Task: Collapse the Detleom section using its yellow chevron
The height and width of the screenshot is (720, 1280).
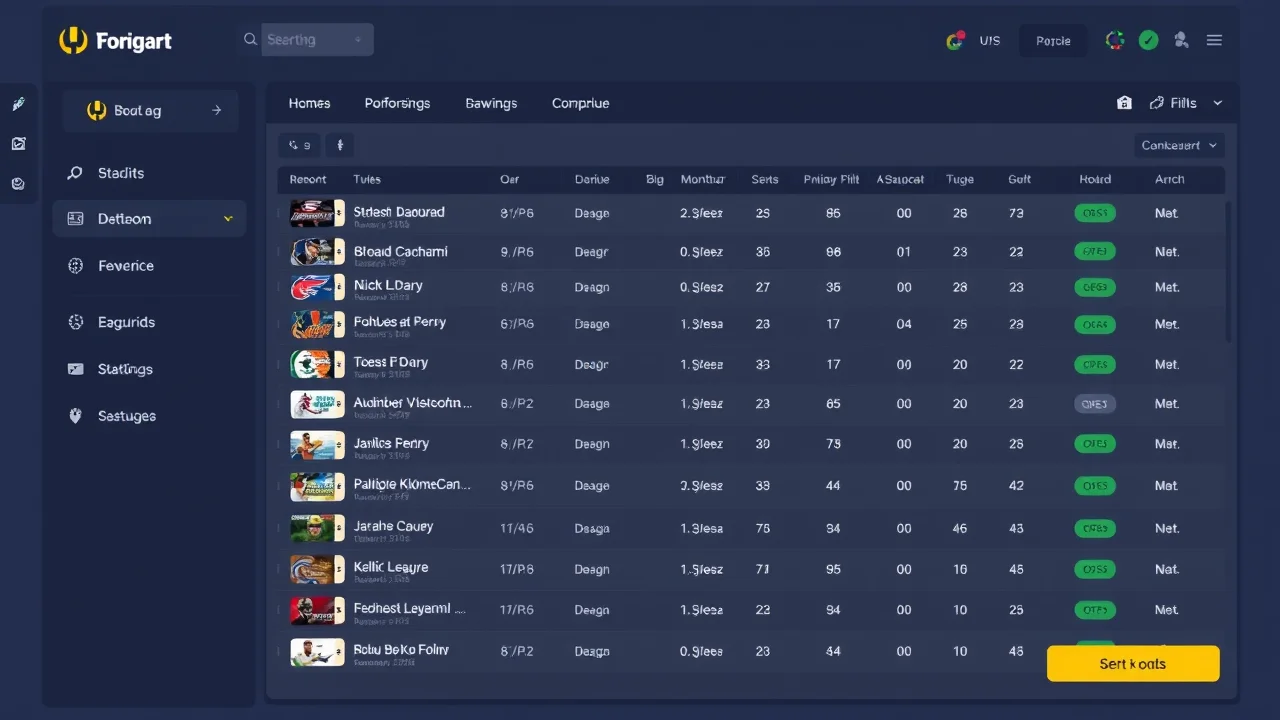Action: click(x=228, y=219)
